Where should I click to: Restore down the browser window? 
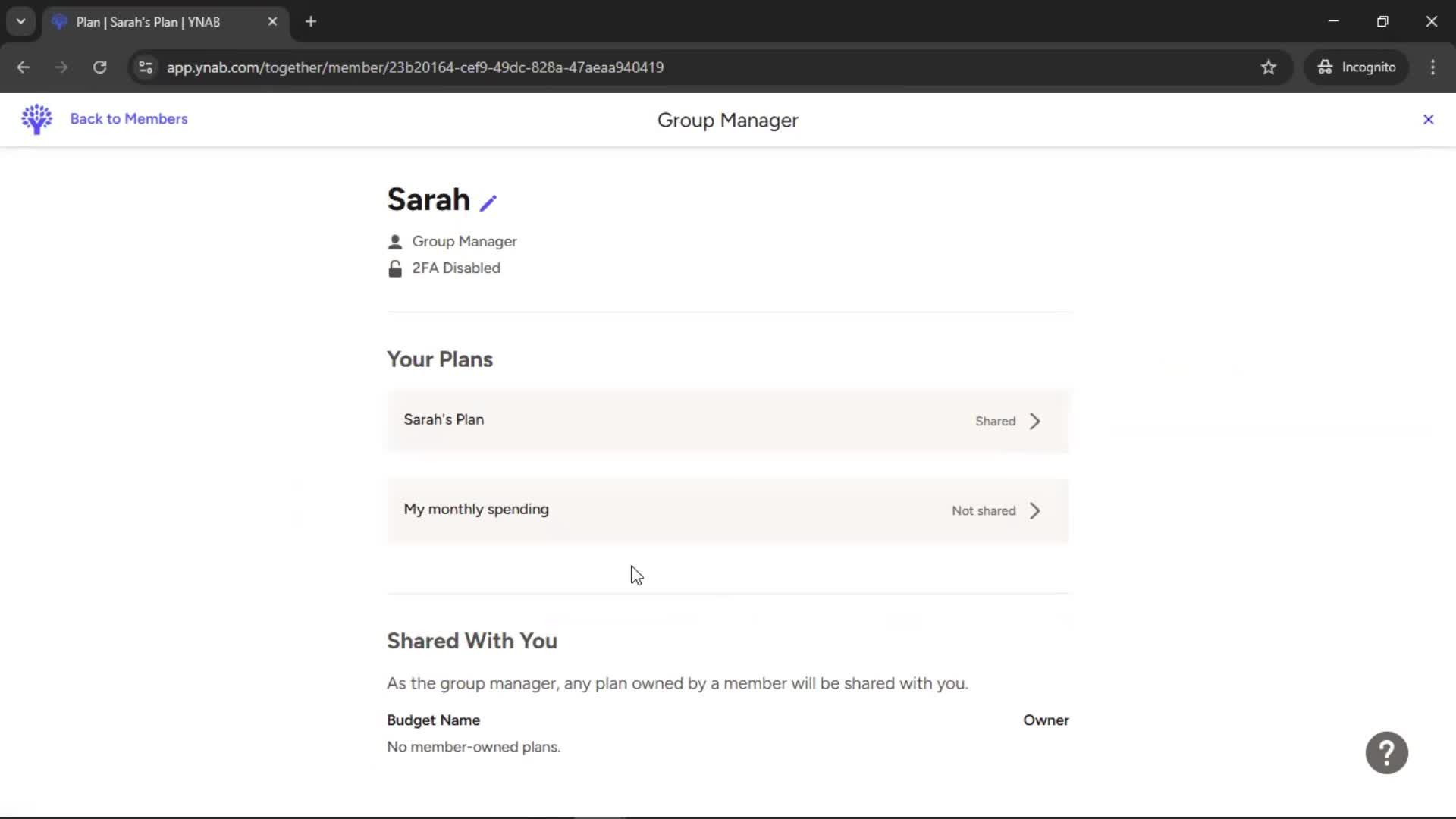1382,21
